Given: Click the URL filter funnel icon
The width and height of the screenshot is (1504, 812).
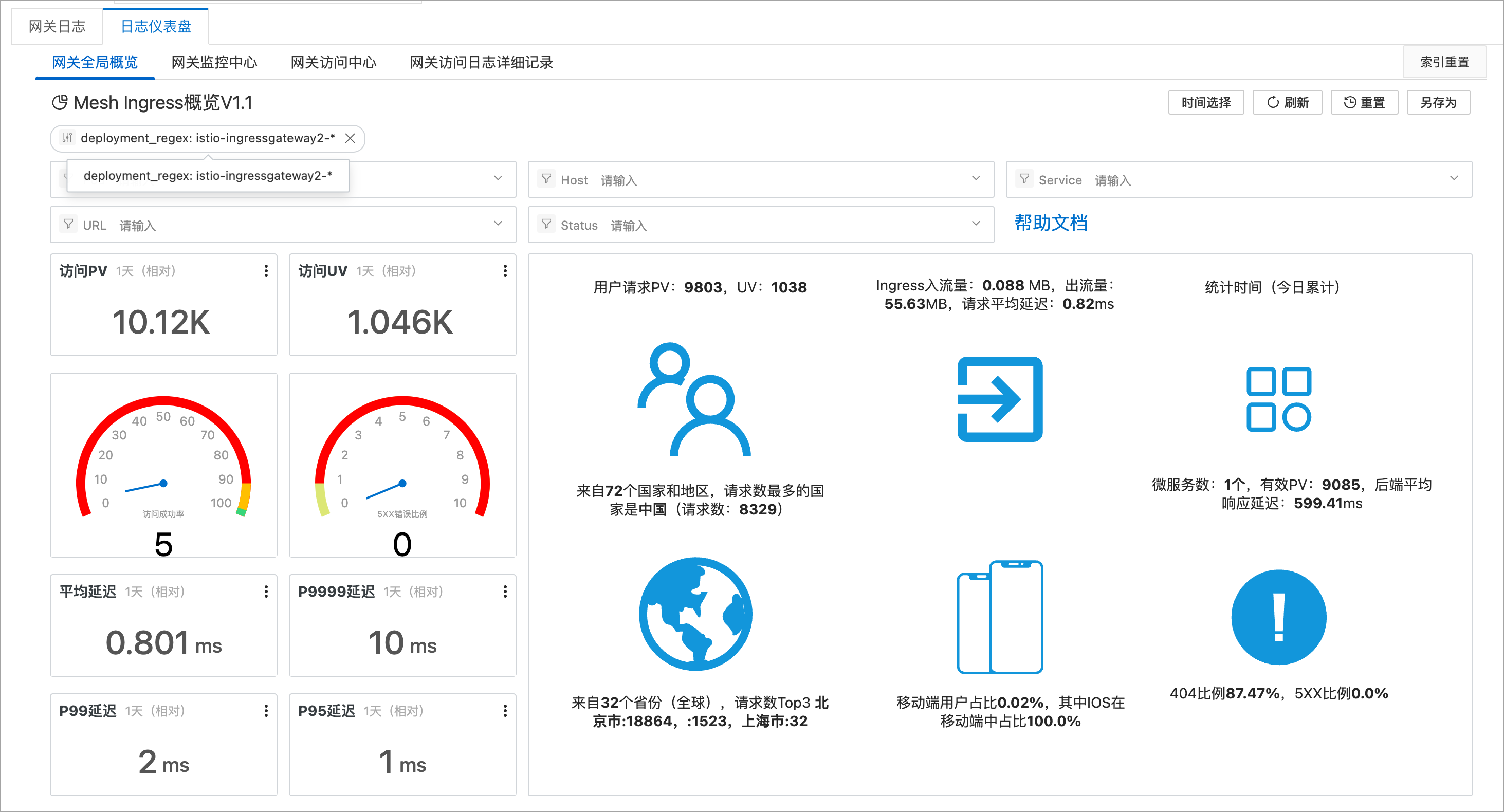Looking at the screenshot, I should pyautogui.click(x=68, y=224).
